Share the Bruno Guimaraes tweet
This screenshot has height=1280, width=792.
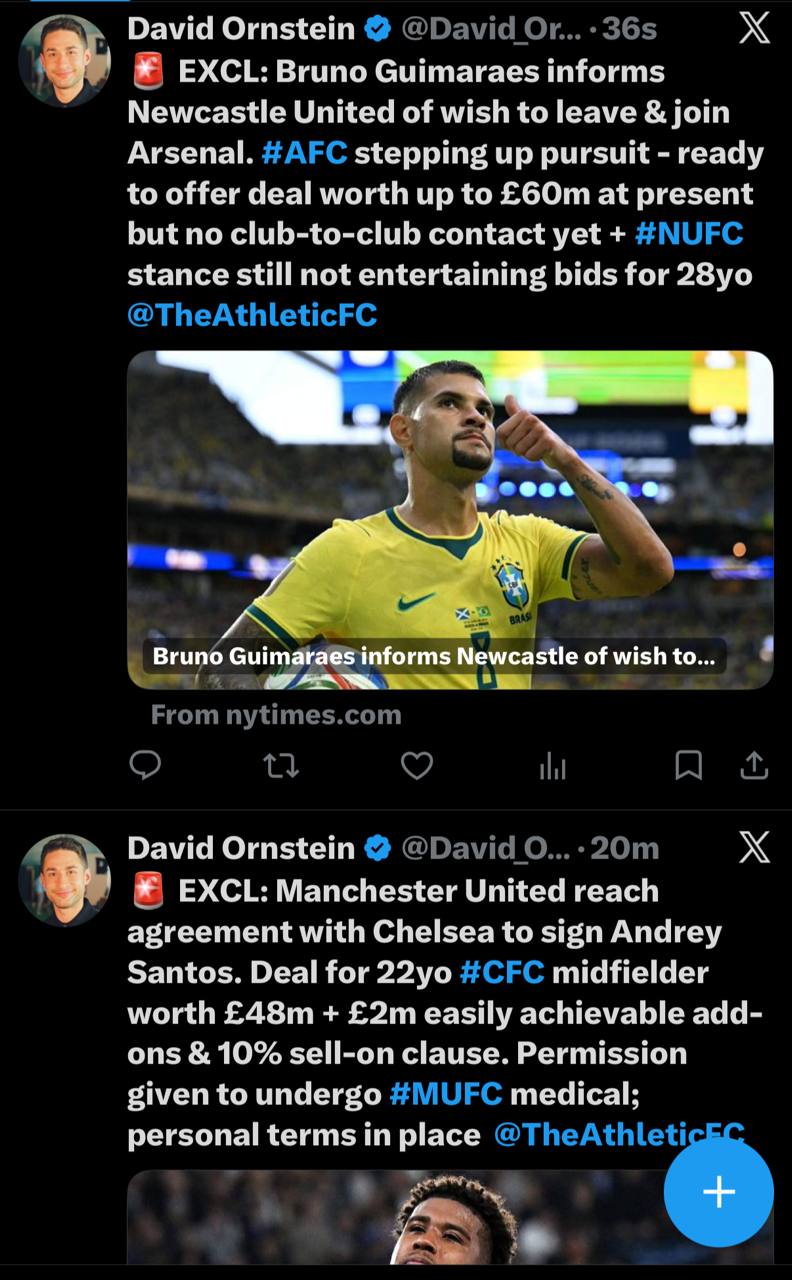753,766
